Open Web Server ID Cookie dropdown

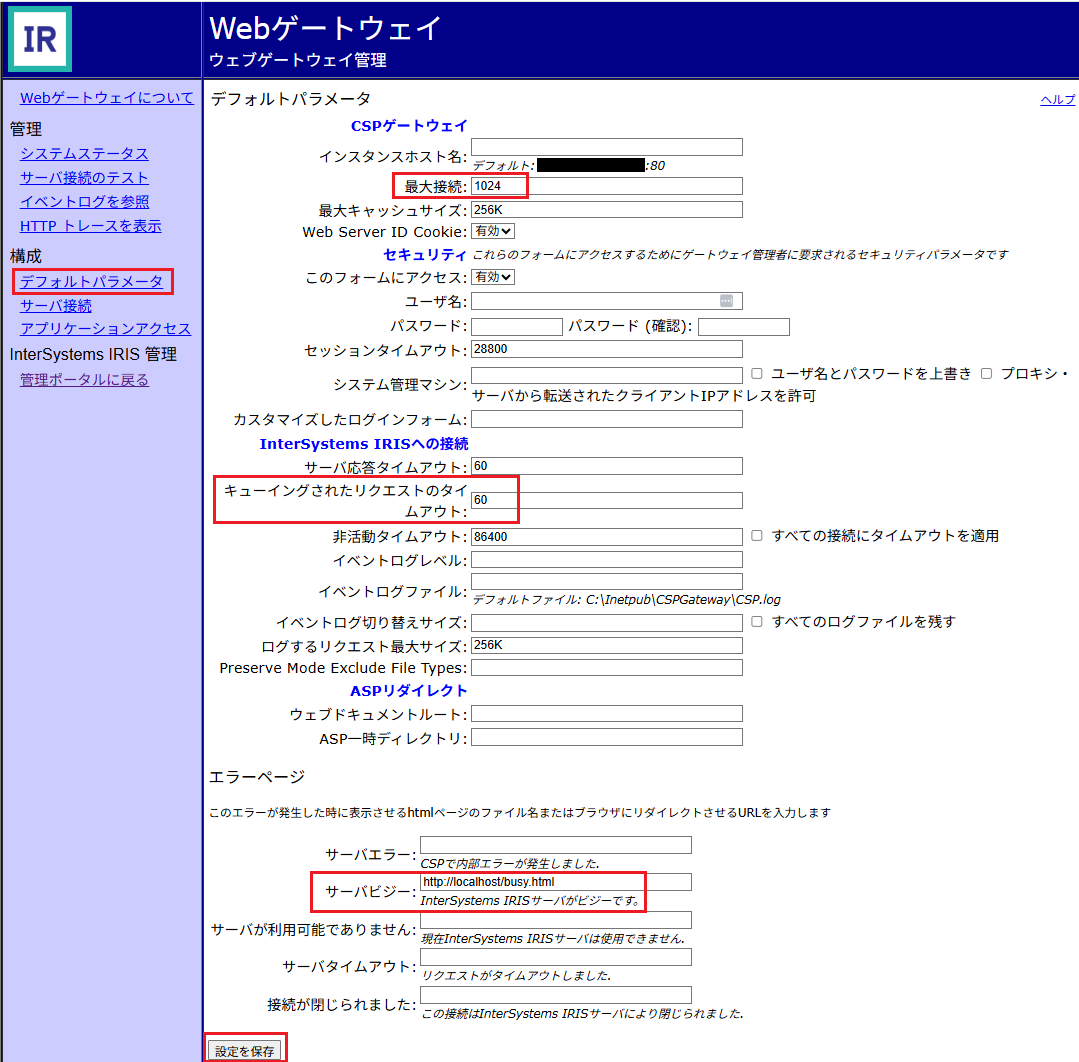click(x=493, y=231)
